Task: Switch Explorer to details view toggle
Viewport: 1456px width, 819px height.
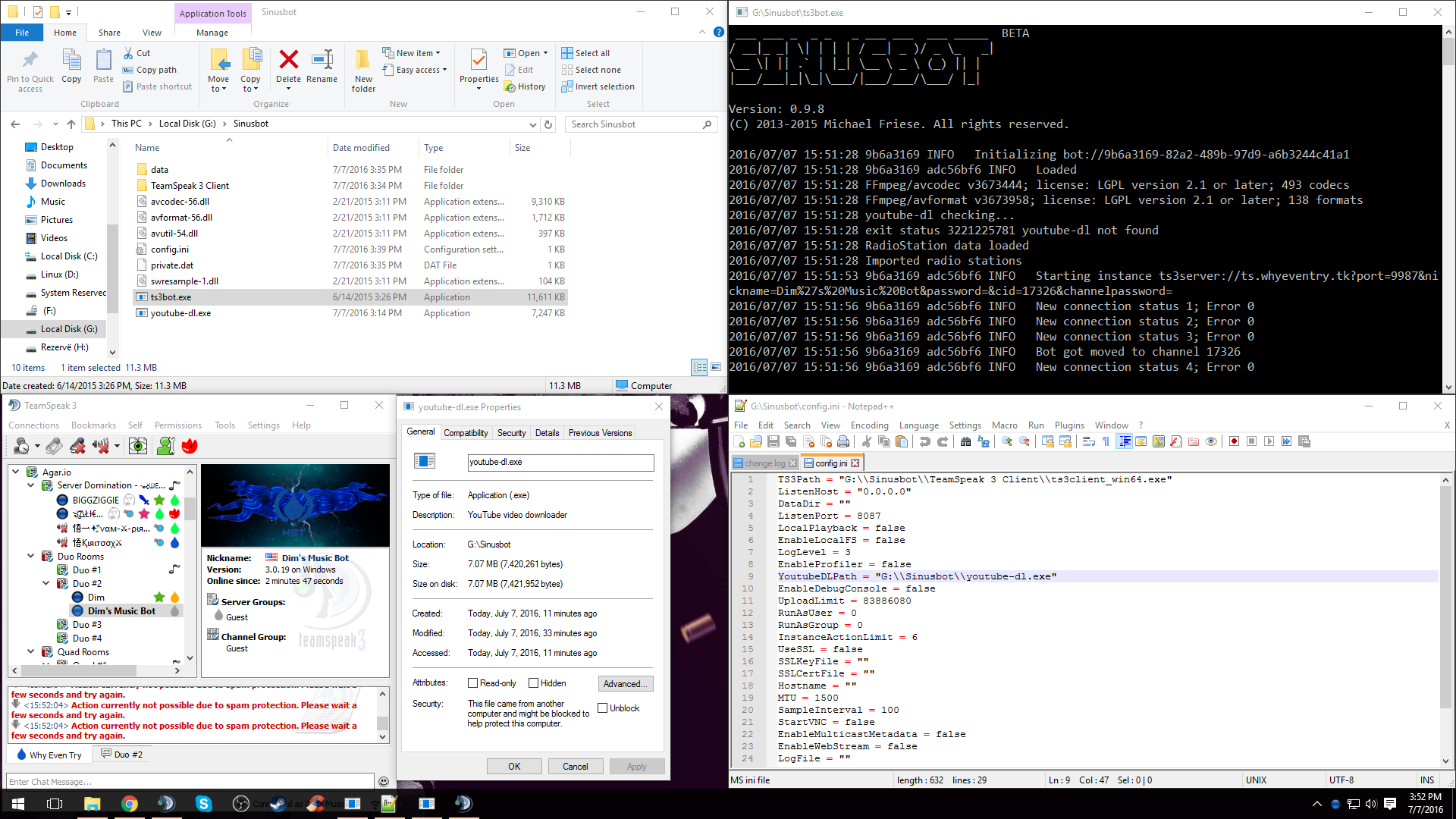Action: click(x=699, y=367)
